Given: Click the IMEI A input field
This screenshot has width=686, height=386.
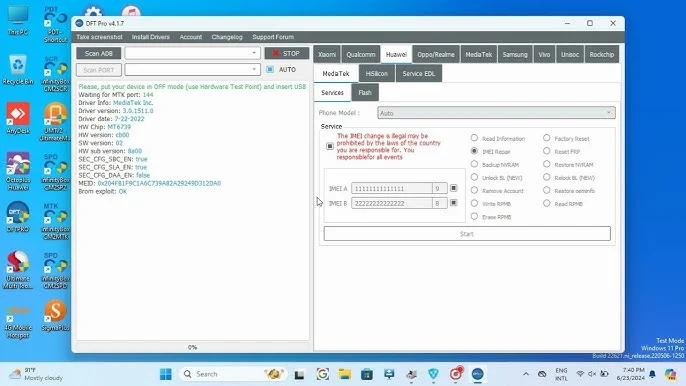Looking at the screenshot, I should coord(392,189).
